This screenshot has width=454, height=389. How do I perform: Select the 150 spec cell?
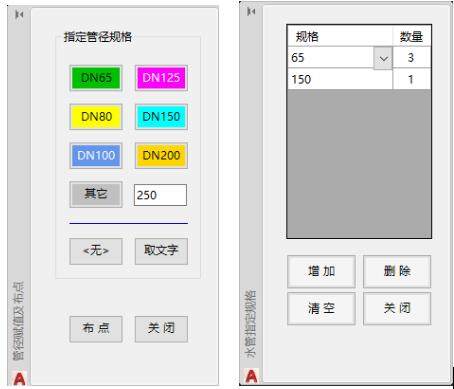[x=340, y=79]
